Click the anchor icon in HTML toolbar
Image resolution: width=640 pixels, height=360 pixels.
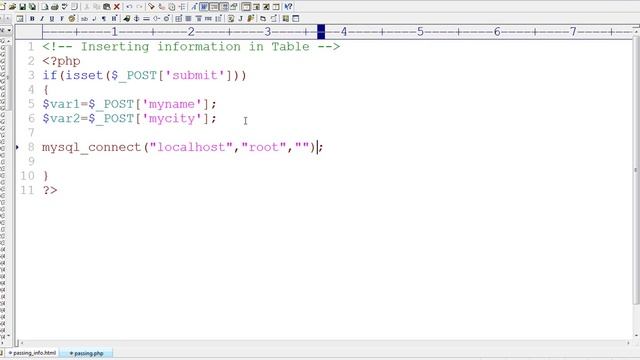[136, 19]
